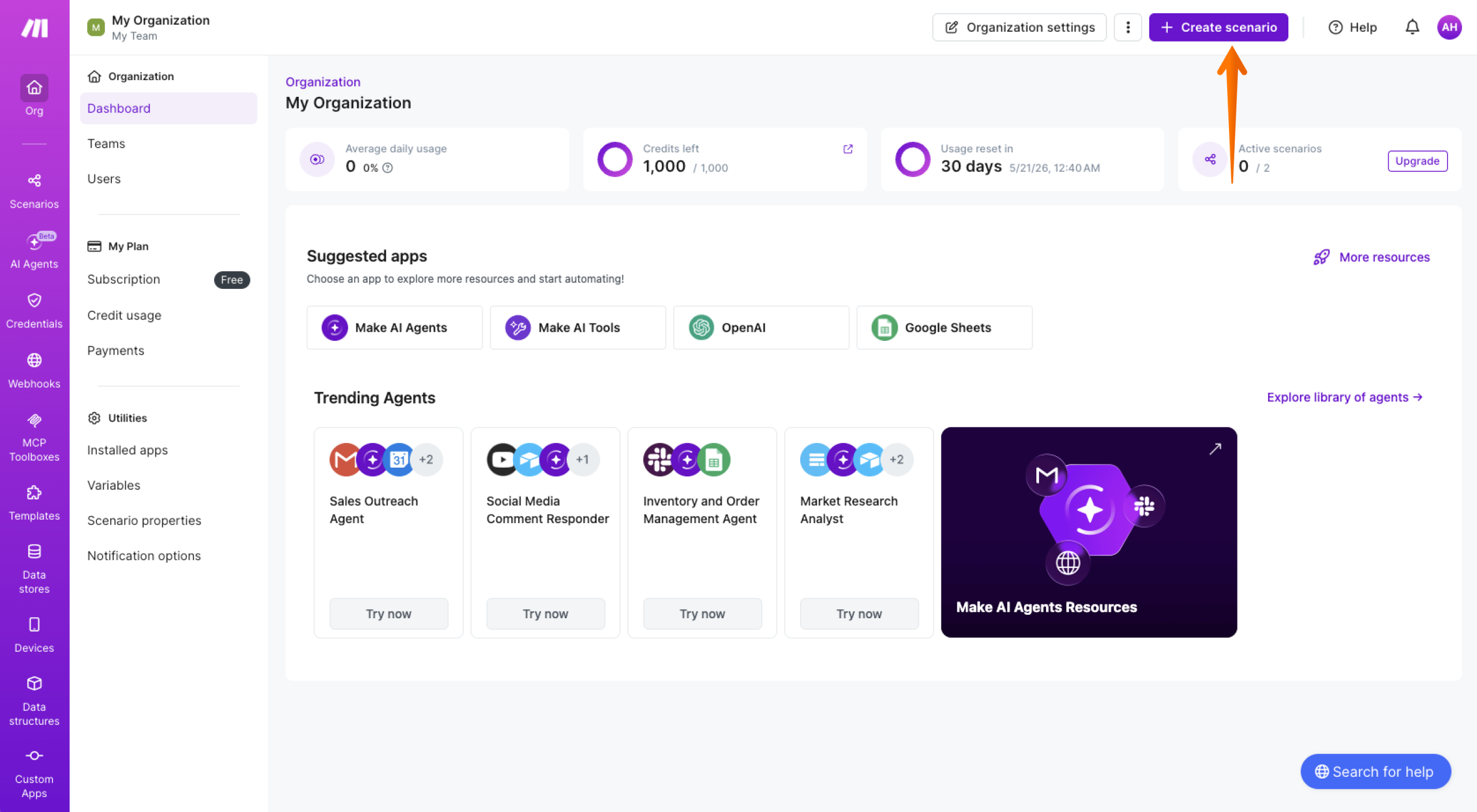
Task: Click the notifications bell icon
Action: [x=1412, y=27]
